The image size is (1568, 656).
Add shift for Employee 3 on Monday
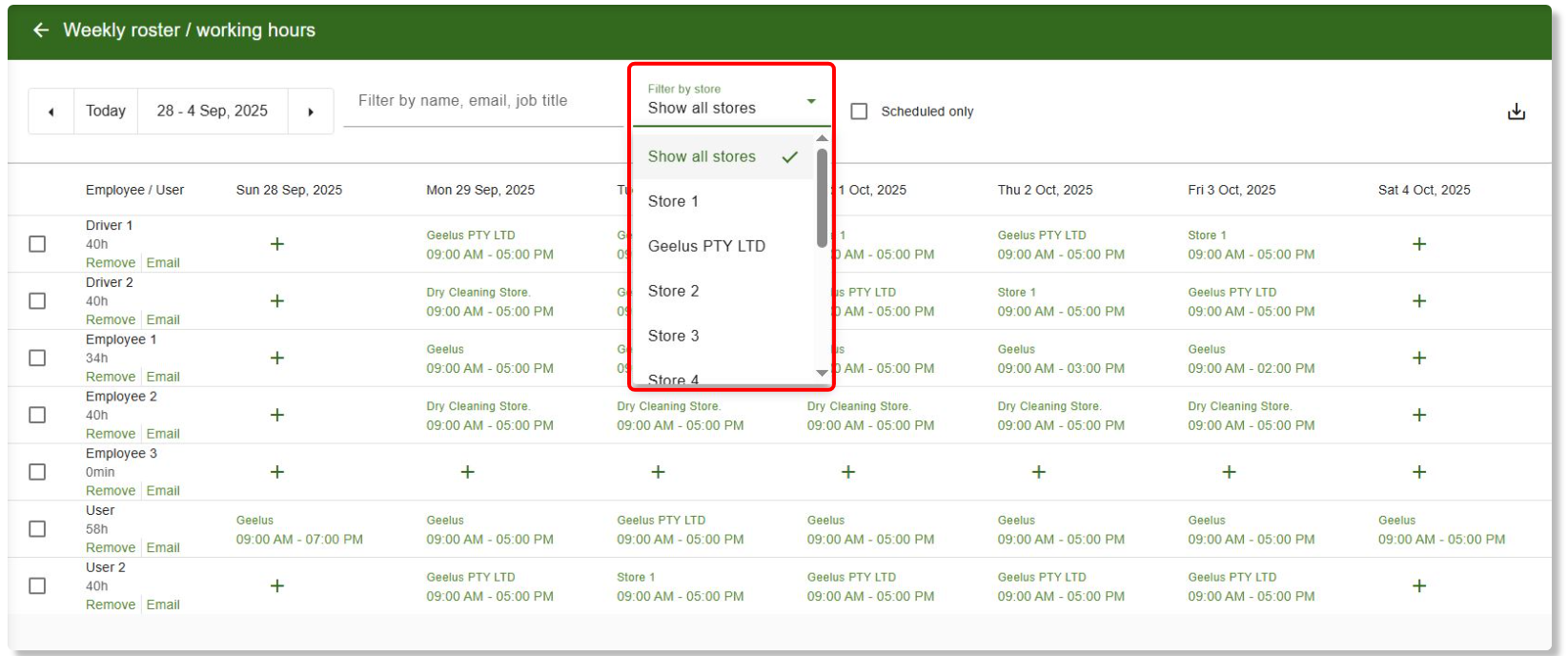click(x=467, y=472)
